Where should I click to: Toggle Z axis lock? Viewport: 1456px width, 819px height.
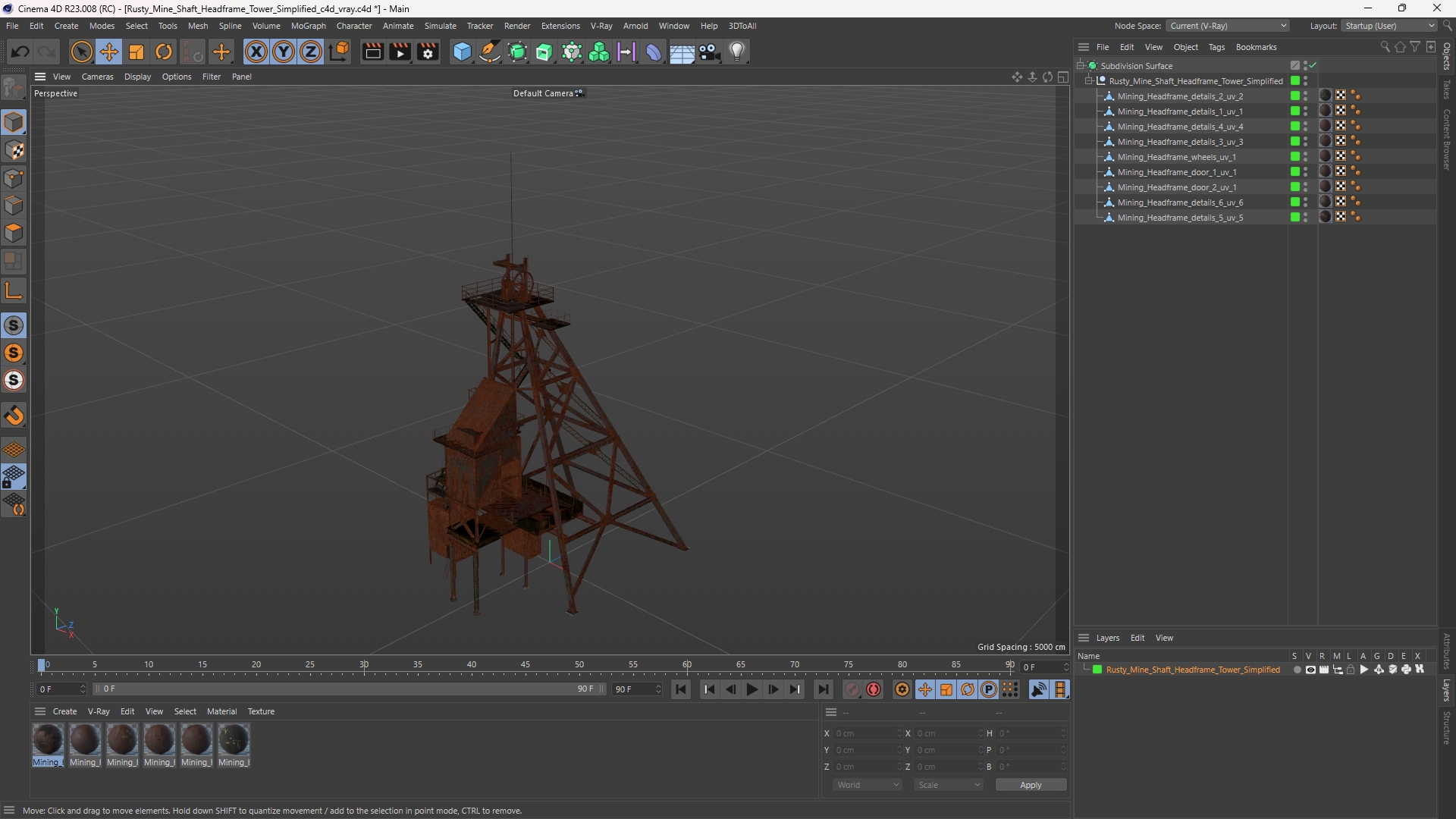click(311, 52)
